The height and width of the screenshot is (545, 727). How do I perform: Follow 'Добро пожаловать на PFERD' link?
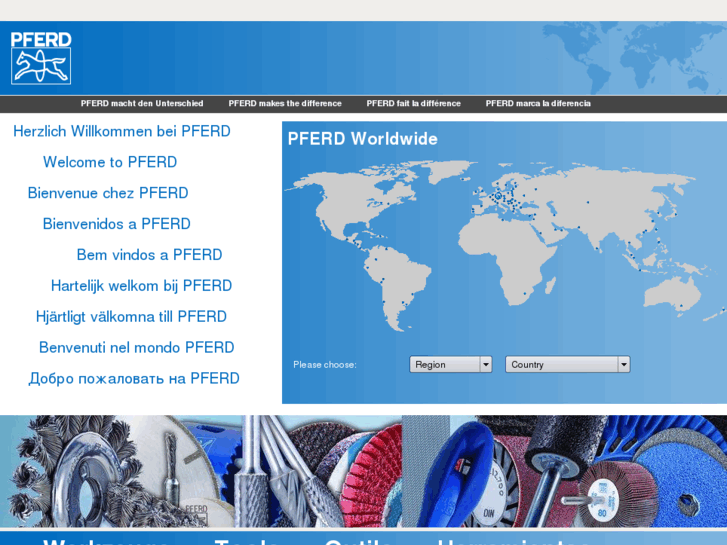[x=134, y=378]
